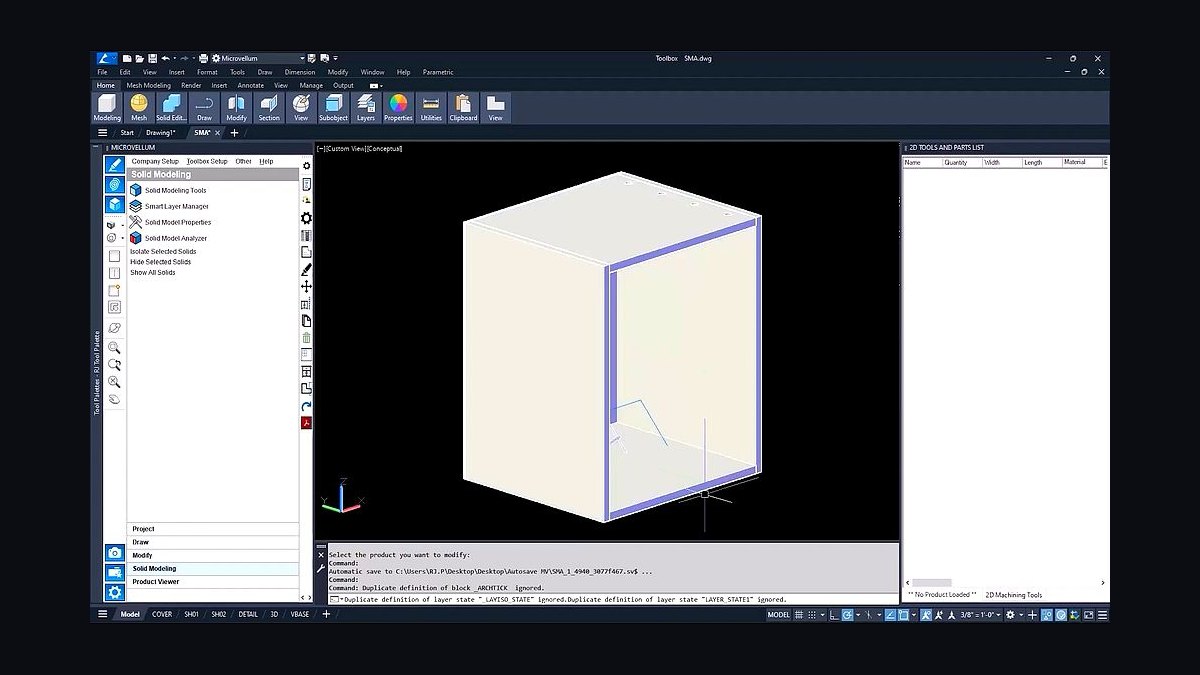Viewport: 1200px width, 675px height.
Task: Open the Dimension menu
Action: click(x=300, y=72)
